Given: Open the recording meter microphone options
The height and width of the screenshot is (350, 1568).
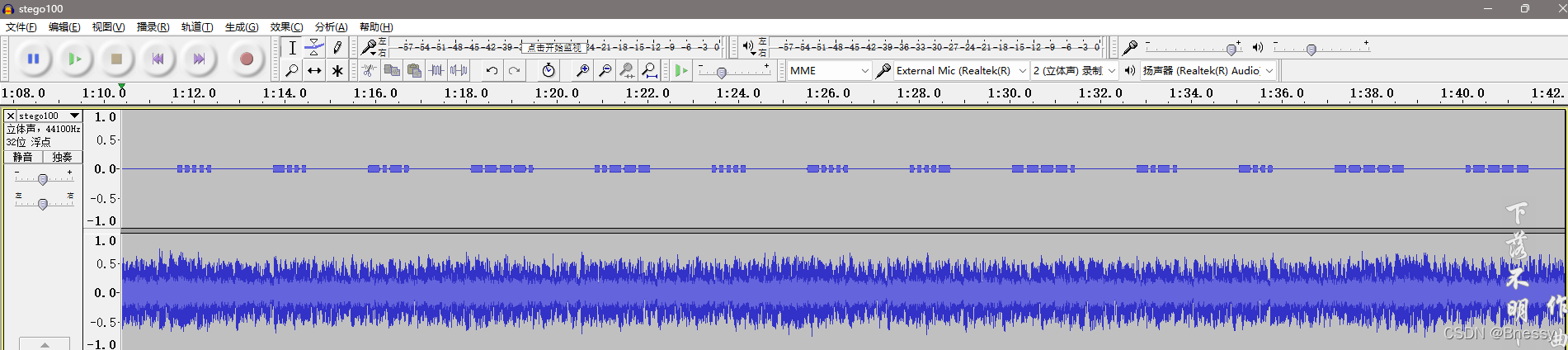Looking at the screenshot, I should tap(370, 48).
